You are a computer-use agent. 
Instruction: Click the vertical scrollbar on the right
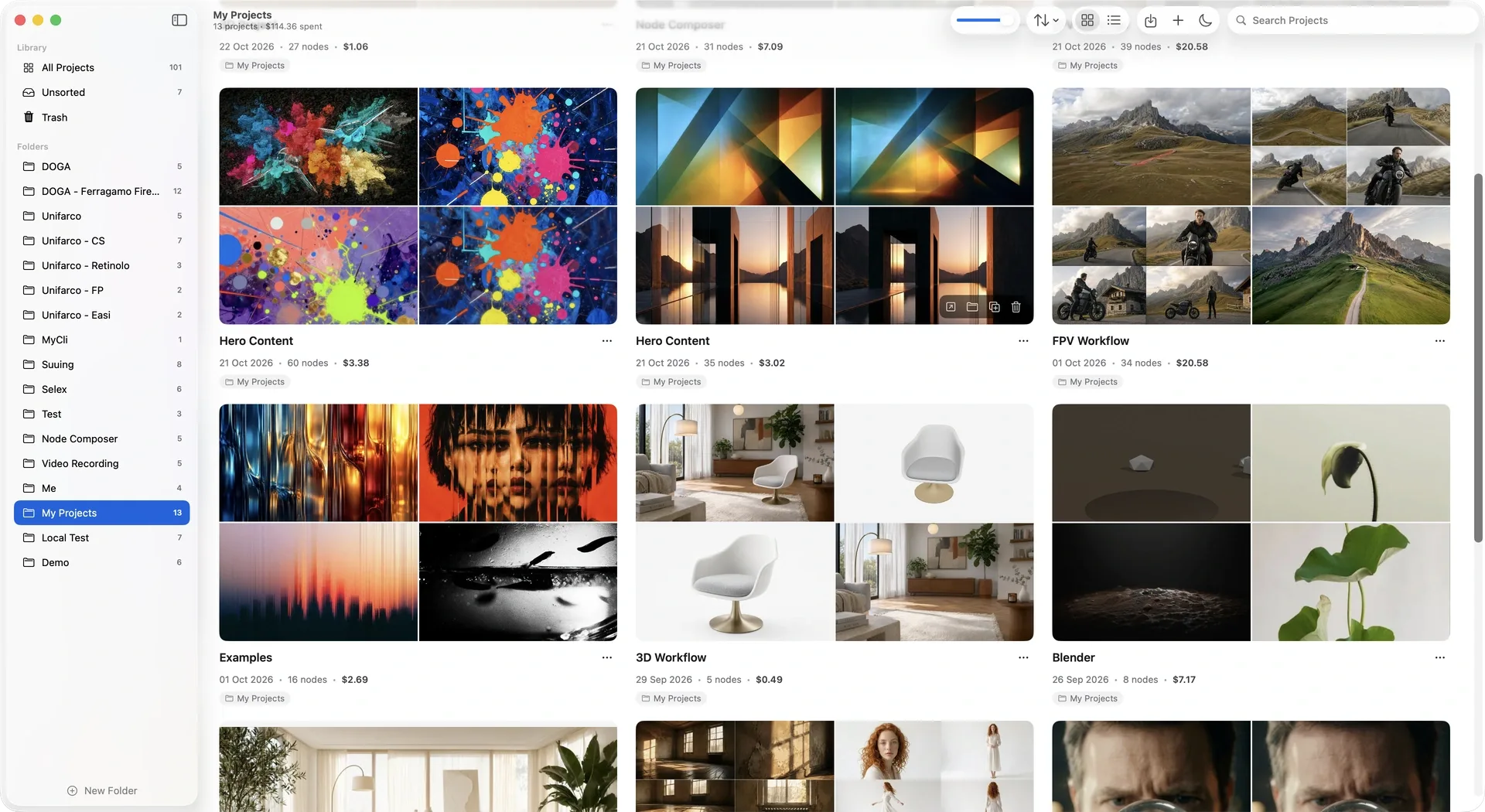[1478, 357]
